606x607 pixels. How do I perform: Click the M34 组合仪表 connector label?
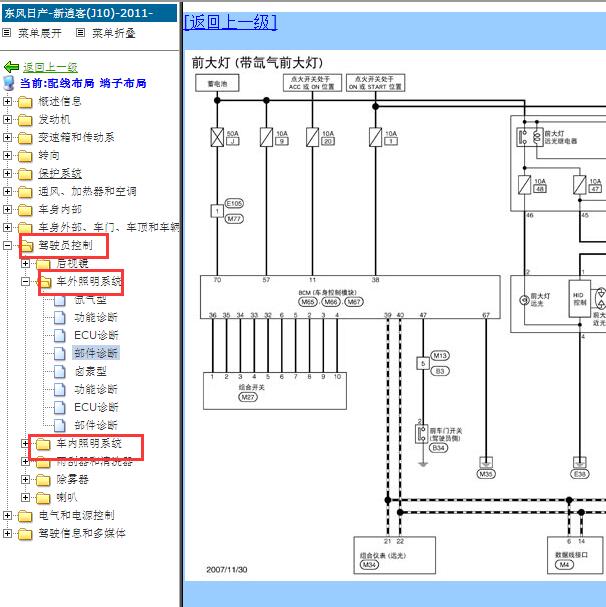tap(369, 565)
